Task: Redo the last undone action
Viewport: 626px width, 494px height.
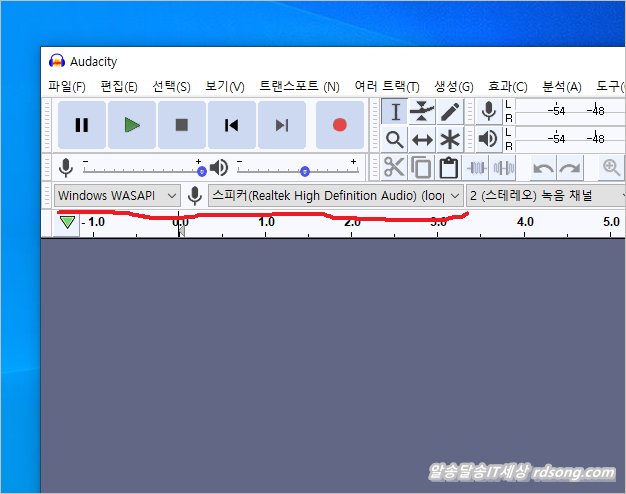Action: pyautogui.click(x=570, y=168)
